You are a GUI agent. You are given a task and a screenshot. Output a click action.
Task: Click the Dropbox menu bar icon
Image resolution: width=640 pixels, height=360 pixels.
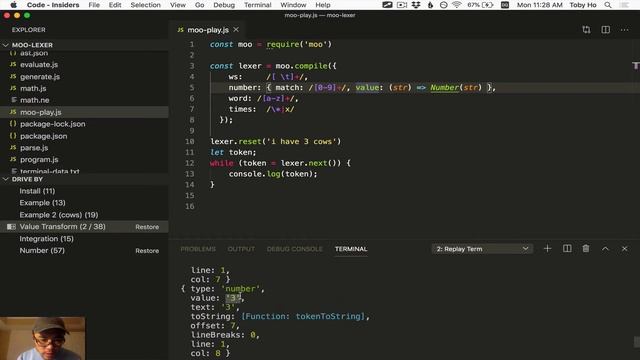(416, 5)
